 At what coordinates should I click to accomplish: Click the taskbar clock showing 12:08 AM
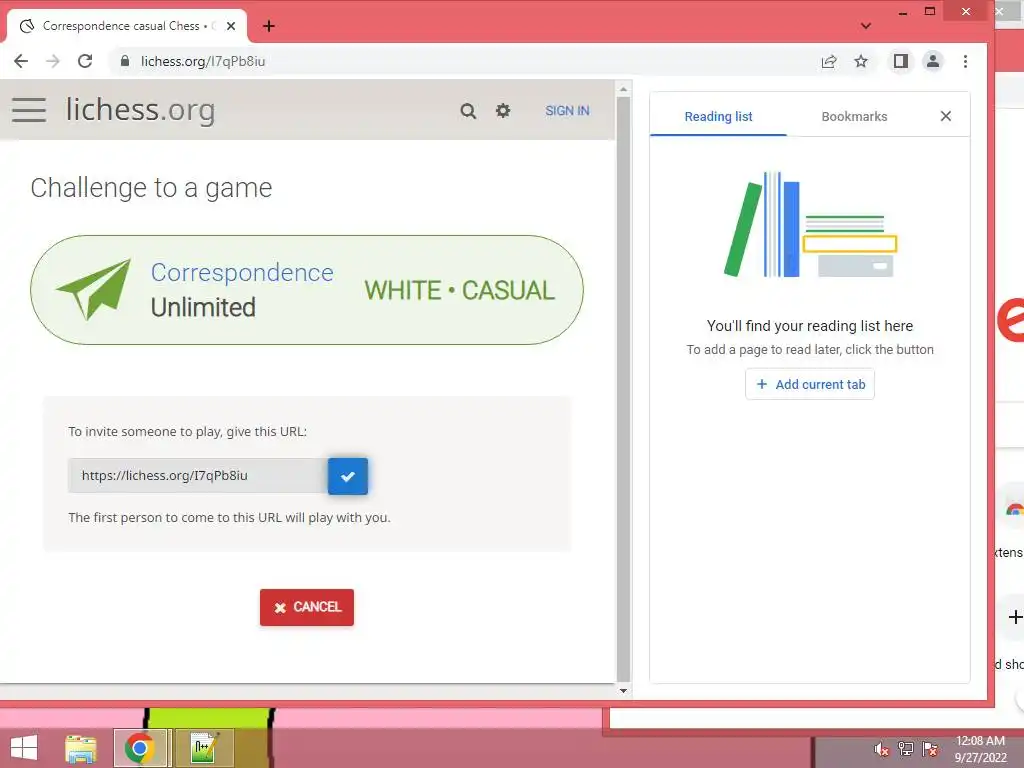pyautogui.click(x=981, y=749)
